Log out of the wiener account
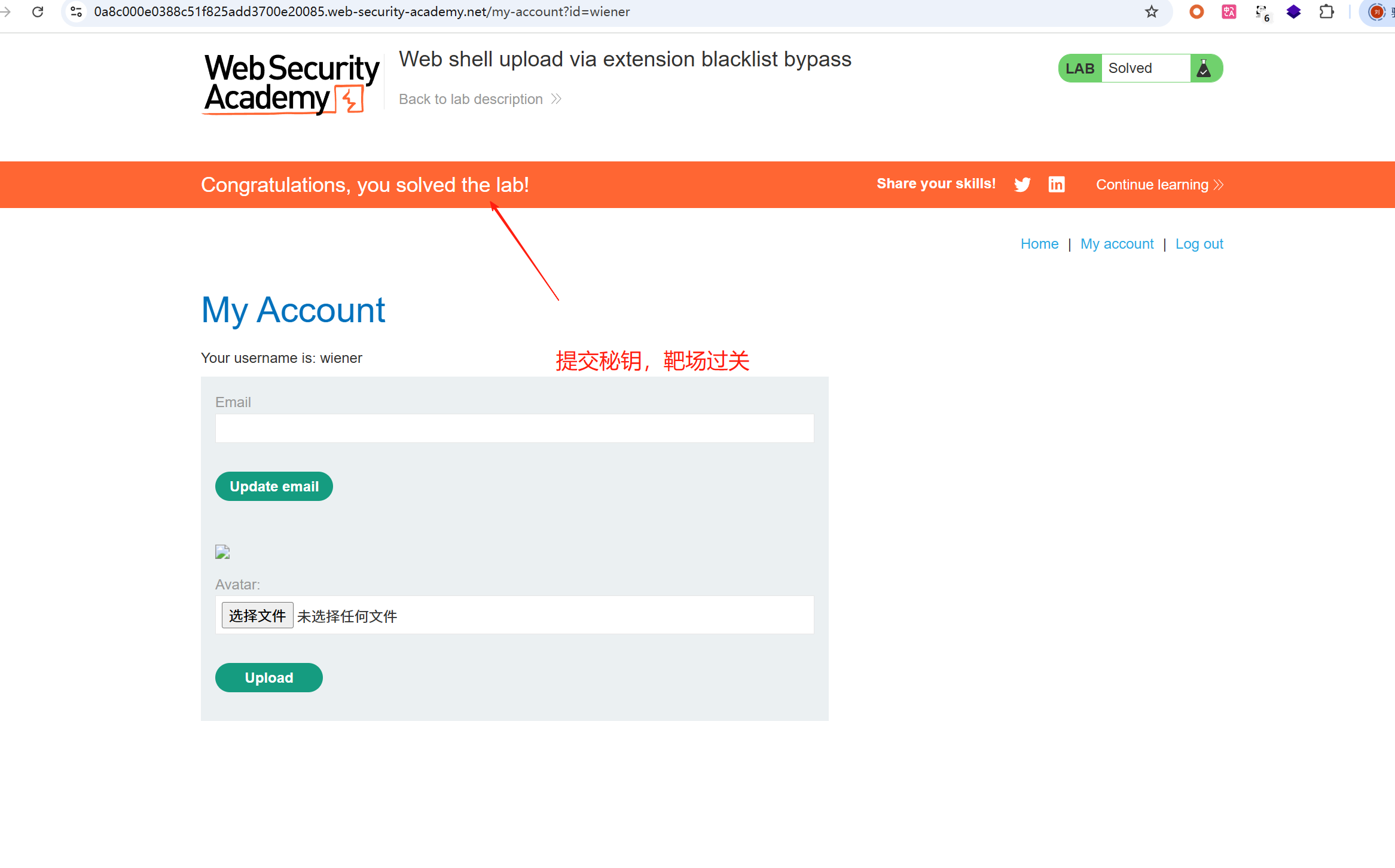The width and height of the screenshot is (1395, 868). 1199,244
